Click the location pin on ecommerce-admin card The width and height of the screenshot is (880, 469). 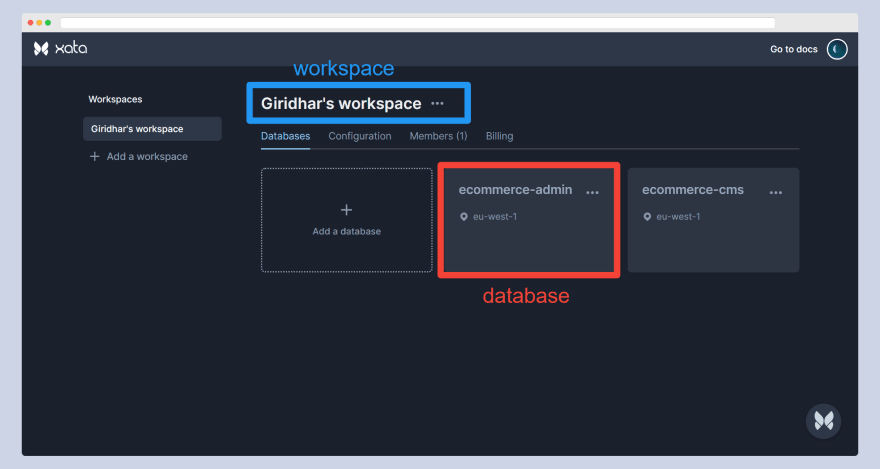point(464,217)
